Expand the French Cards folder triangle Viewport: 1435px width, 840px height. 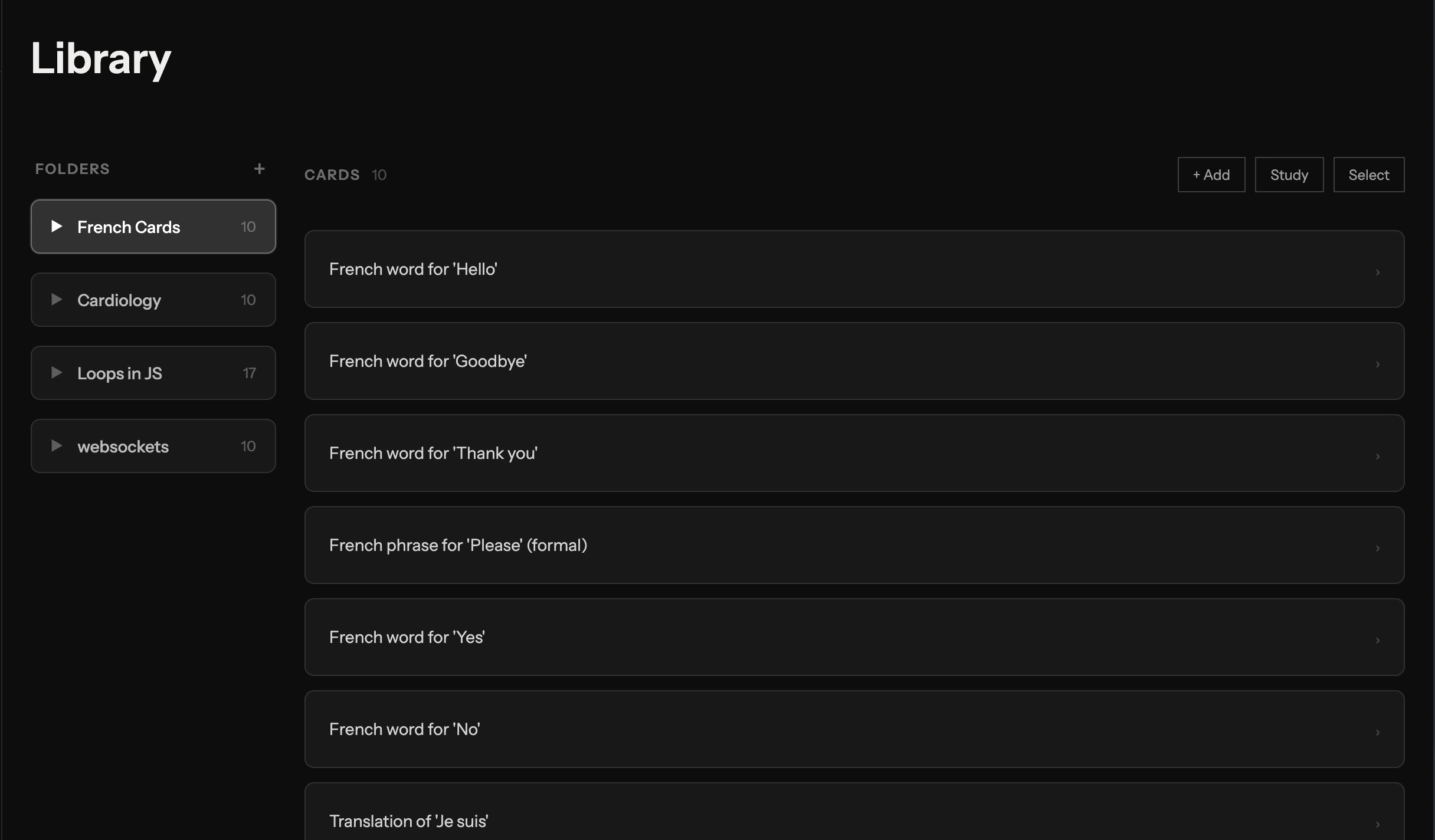click(x=57, y=227)
